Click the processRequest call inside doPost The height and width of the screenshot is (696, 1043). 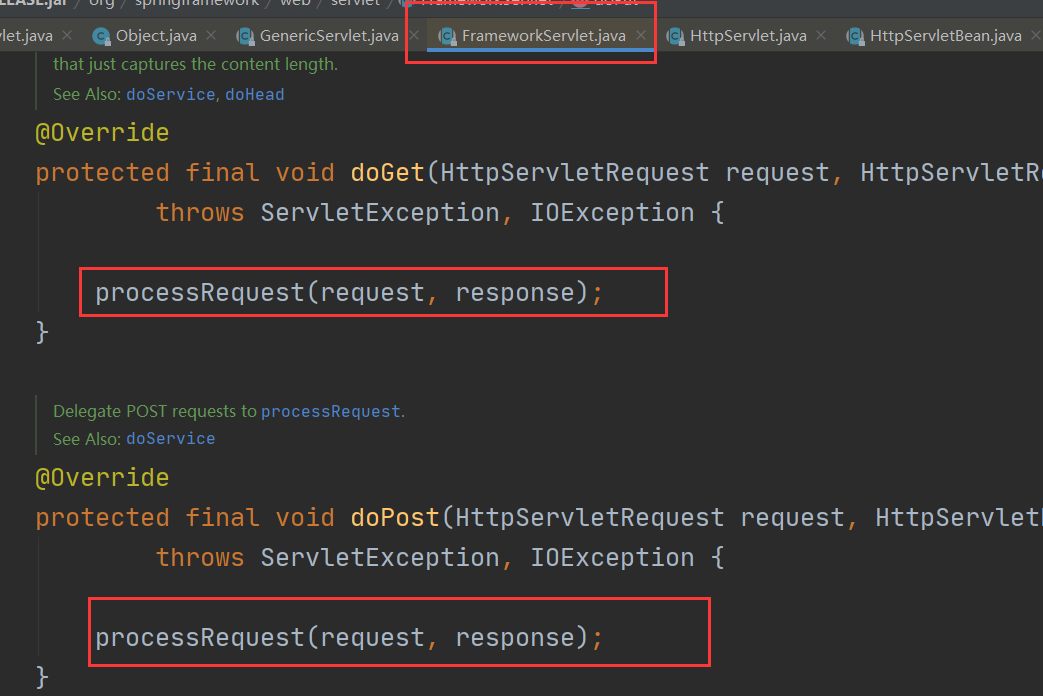tap(200, 637)
